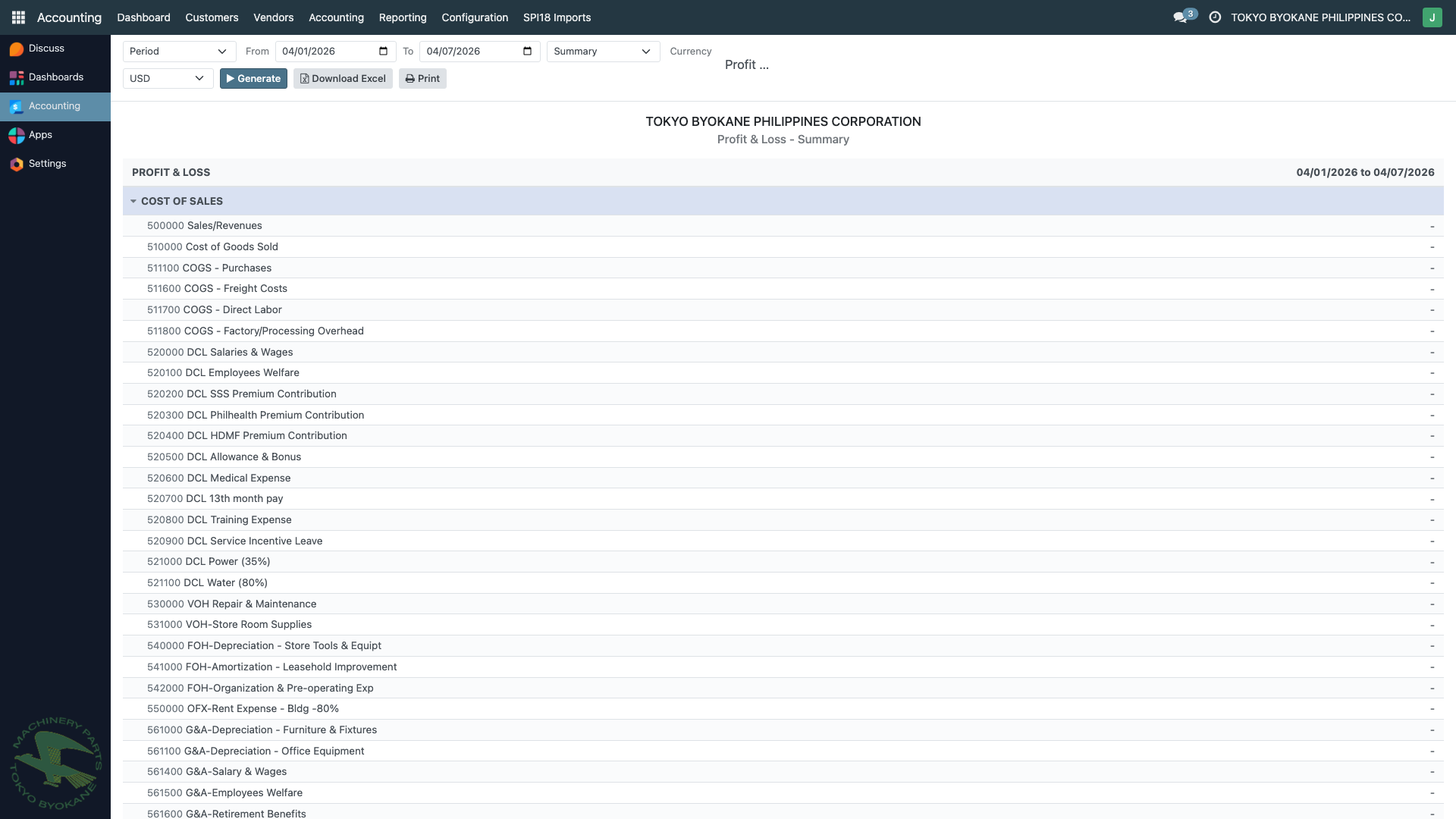The image size is (1456, 819).
Task: Open the Dashboards sidebar icon
Action: pyautogui.click(x=17, y=77)
